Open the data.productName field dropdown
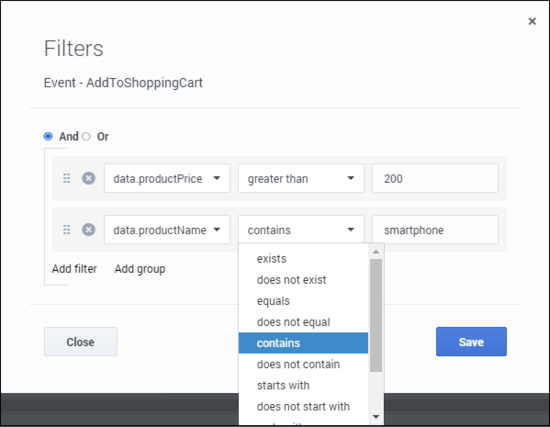Screen dimensions: 550x427 [167, 230]
